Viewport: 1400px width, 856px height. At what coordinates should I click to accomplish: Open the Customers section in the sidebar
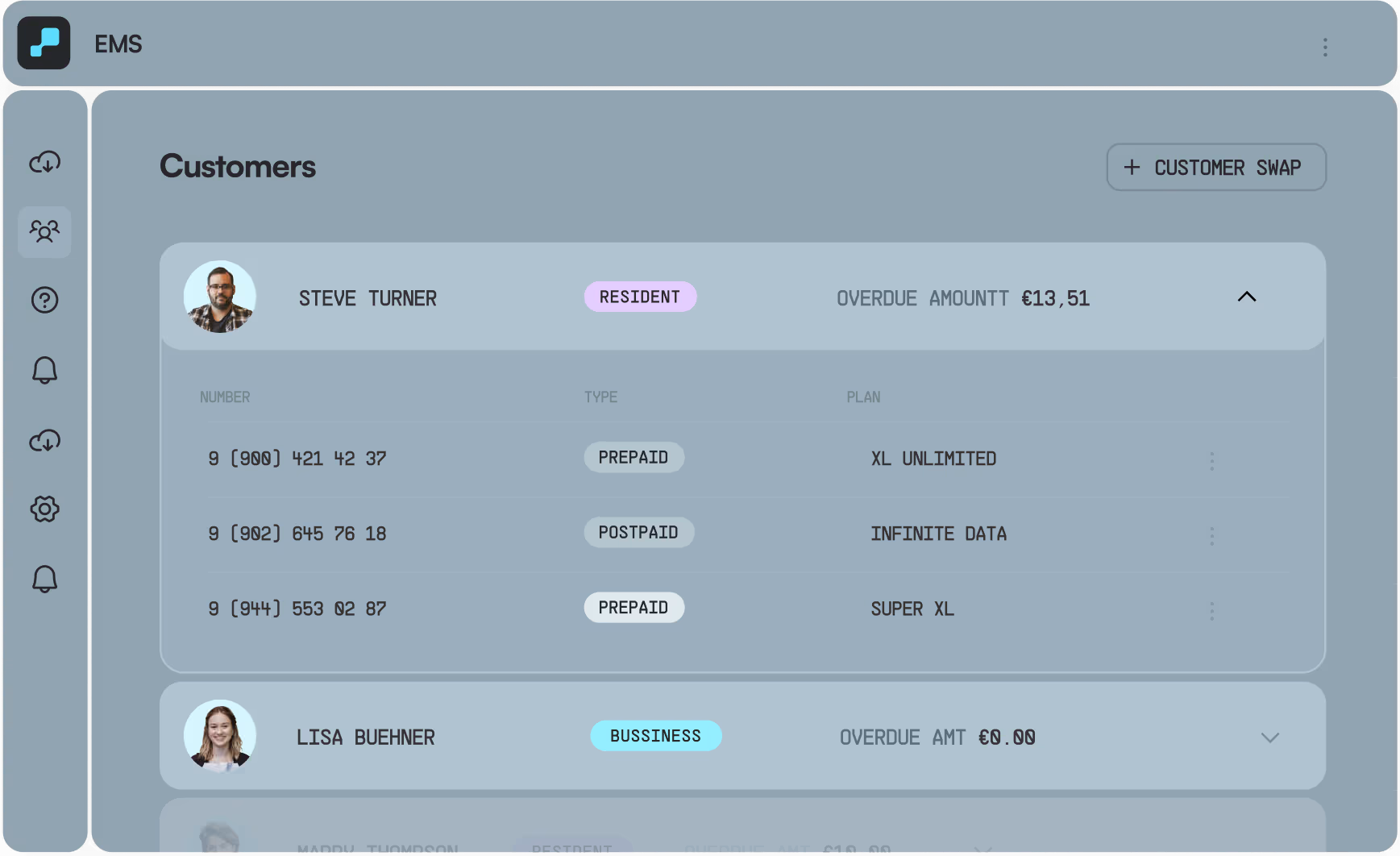click(44, 232)
